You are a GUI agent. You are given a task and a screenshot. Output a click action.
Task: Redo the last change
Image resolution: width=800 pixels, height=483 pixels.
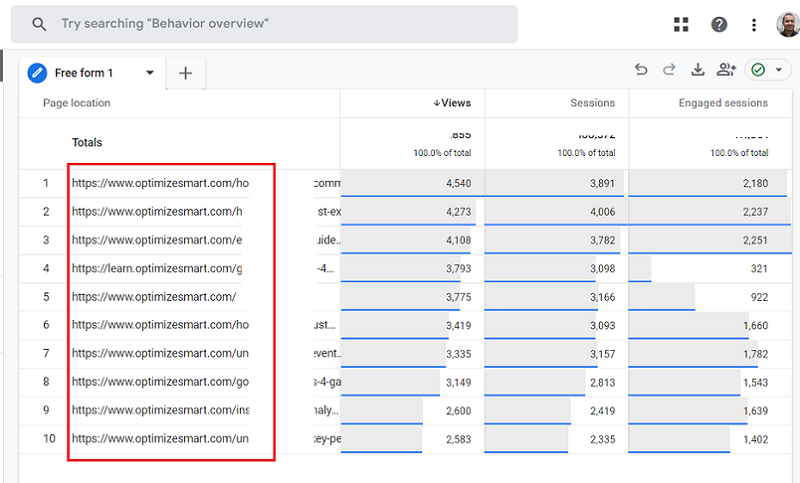pos(669,69)
